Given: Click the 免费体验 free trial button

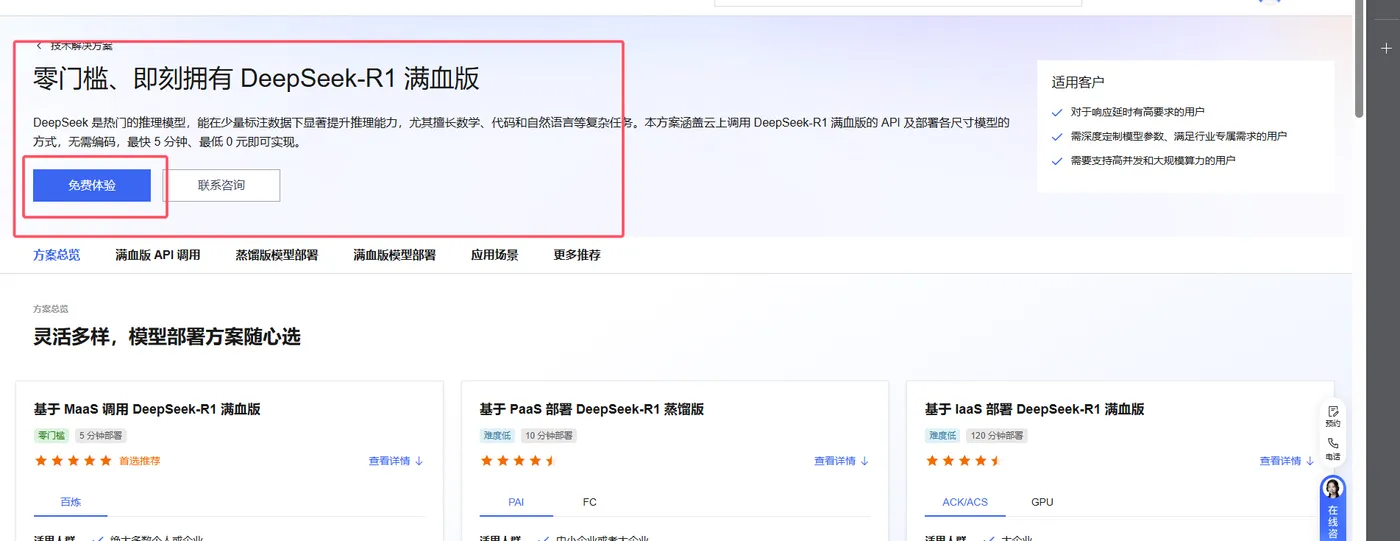Looking at the screenshot, I should coord(92,185).
